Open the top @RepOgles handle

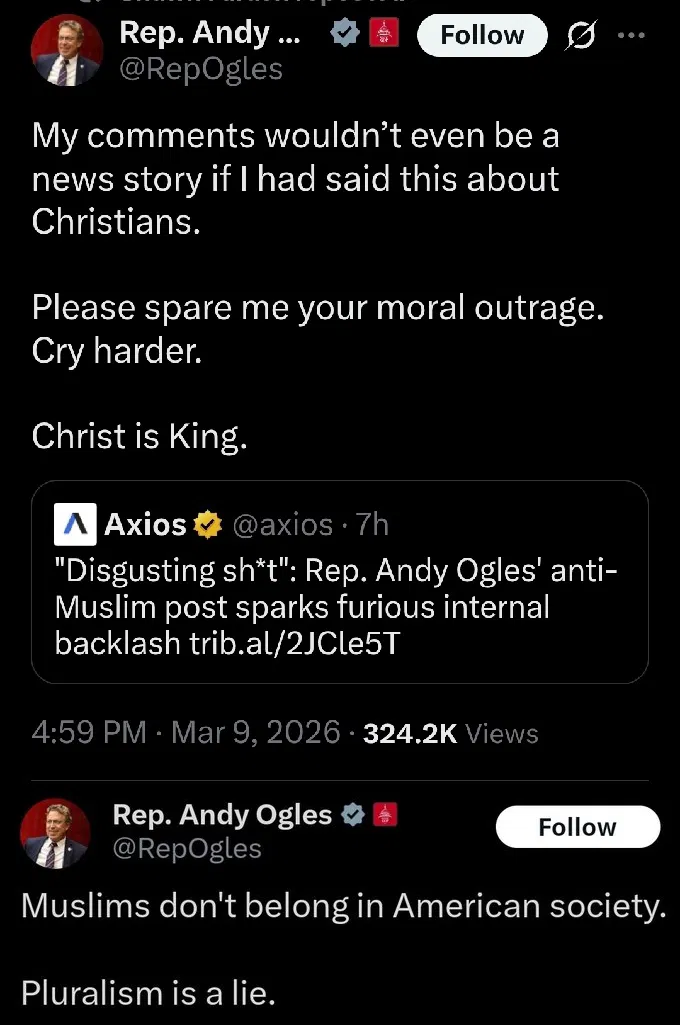coord(200,68)
